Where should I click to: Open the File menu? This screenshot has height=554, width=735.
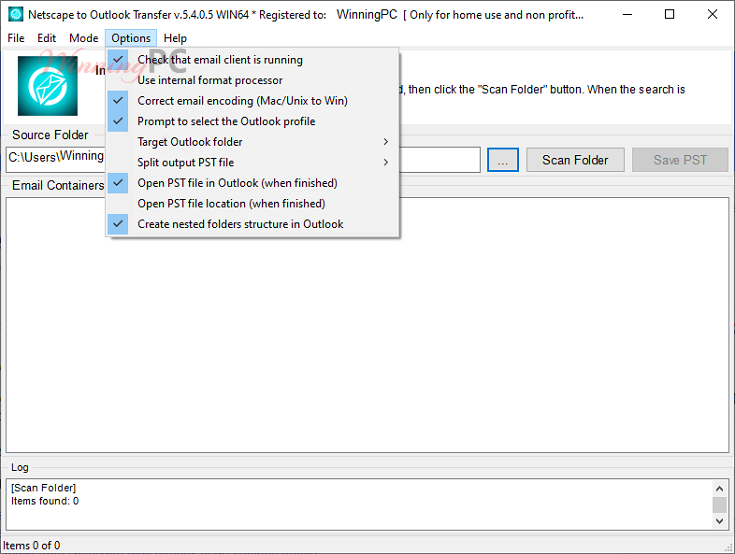coord(16,38)
